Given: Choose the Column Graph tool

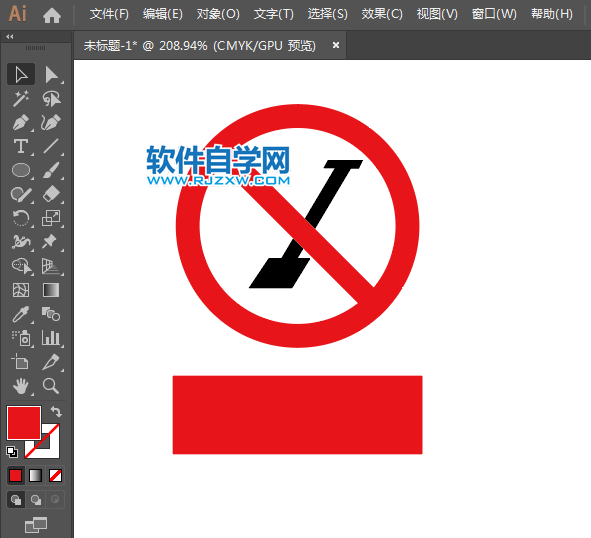Looking at the screenshot, I should [x=51, y=338].
